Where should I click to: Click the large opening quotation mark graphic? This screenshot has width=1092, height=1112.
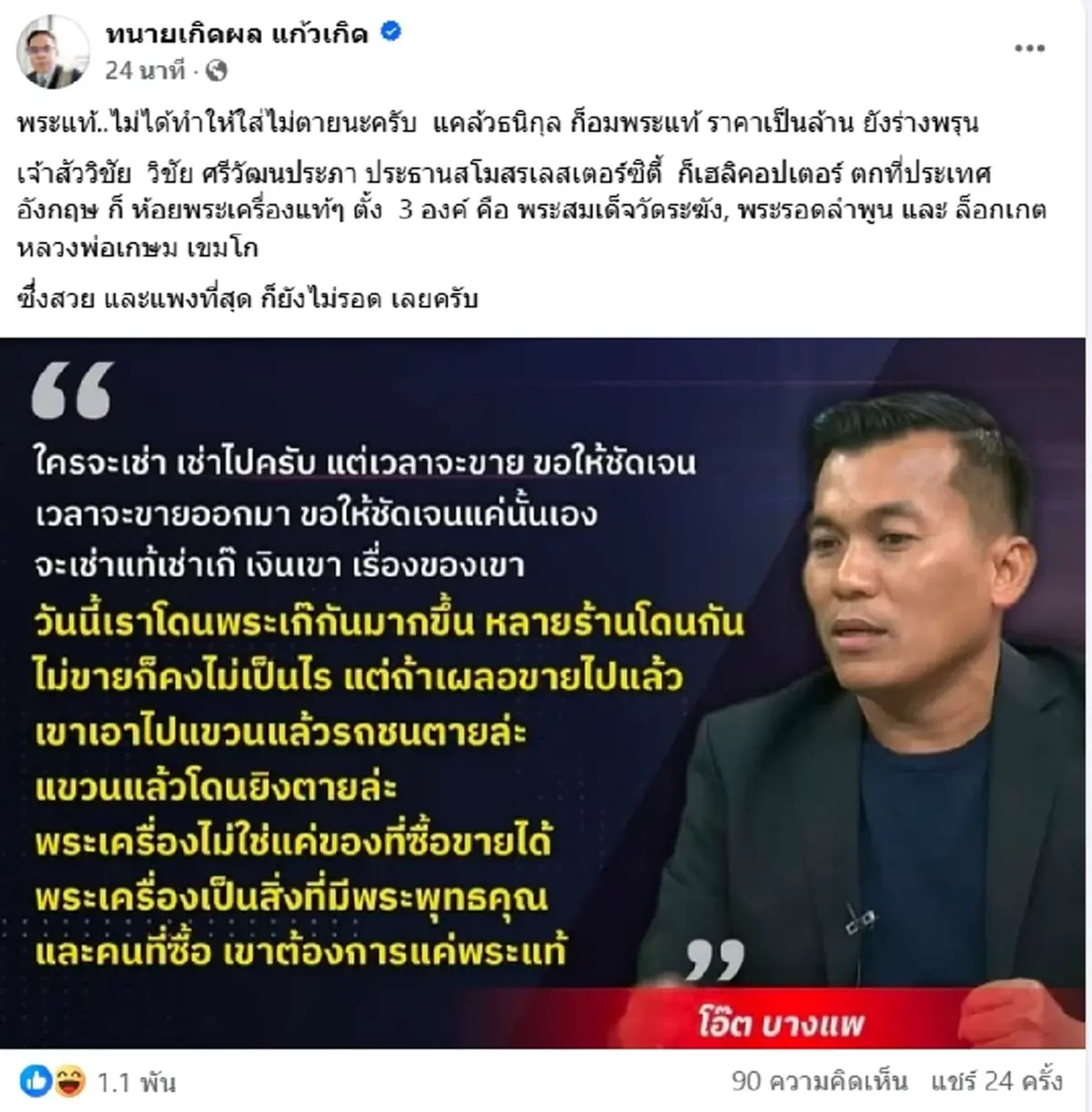(x=73, y=390)
